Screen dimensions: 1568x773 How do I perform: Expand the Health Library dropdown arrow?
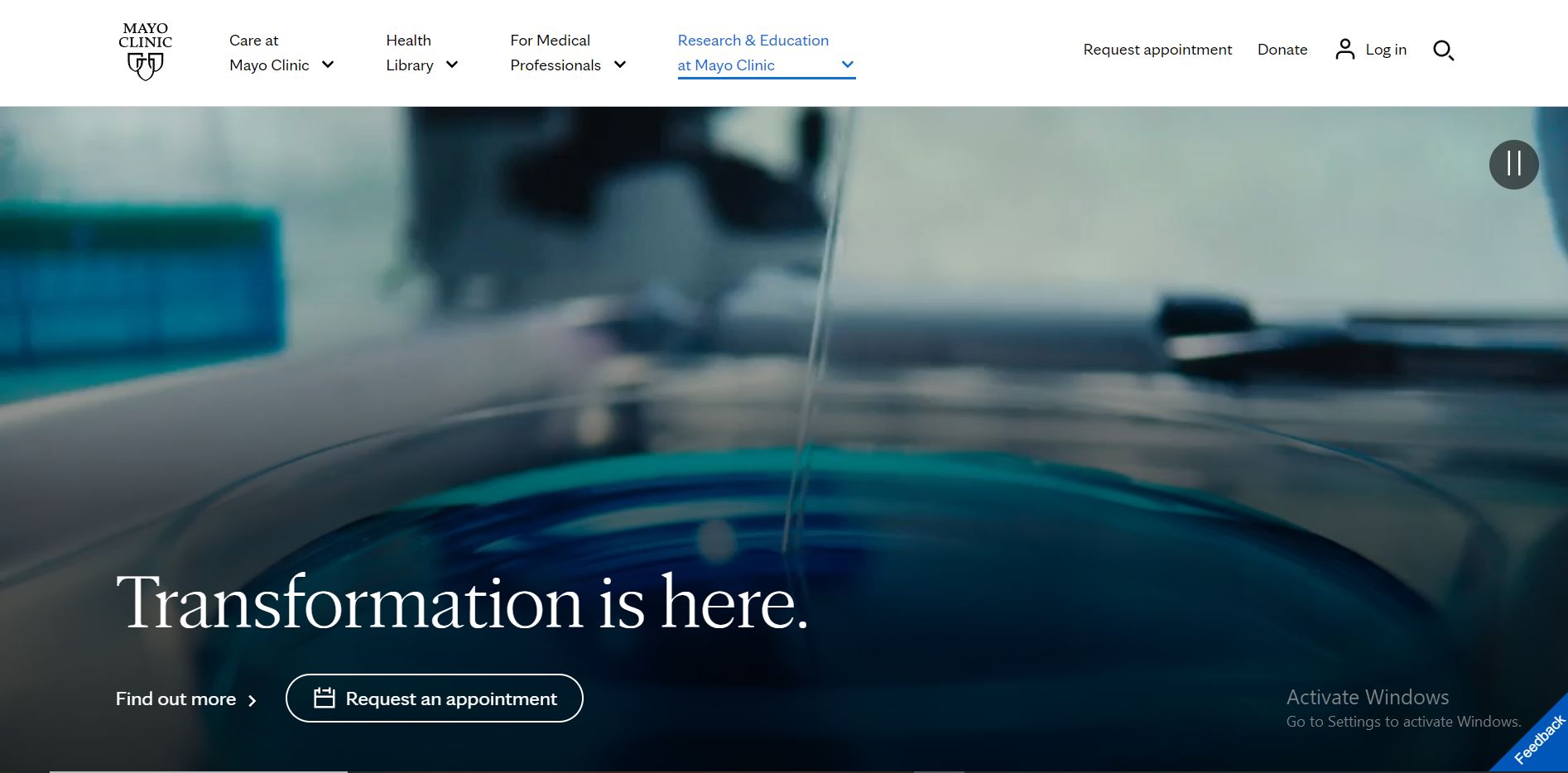pyautogui.click(x=452, y=65)
